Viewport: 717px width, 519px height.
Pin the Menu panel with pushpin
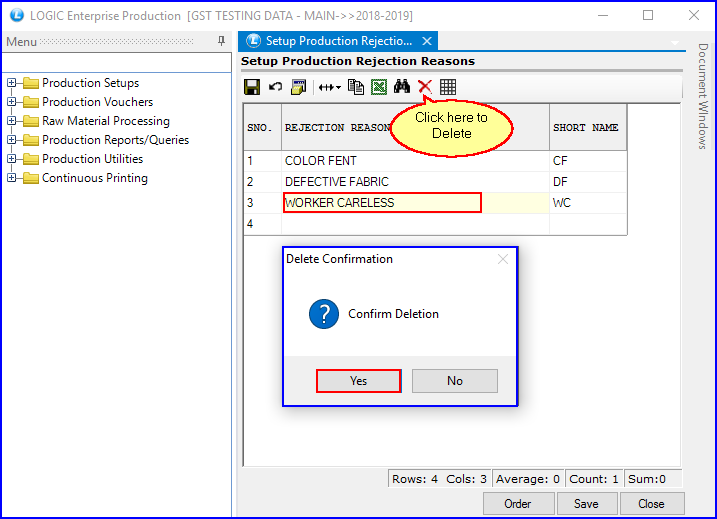(x=222, y=41)
